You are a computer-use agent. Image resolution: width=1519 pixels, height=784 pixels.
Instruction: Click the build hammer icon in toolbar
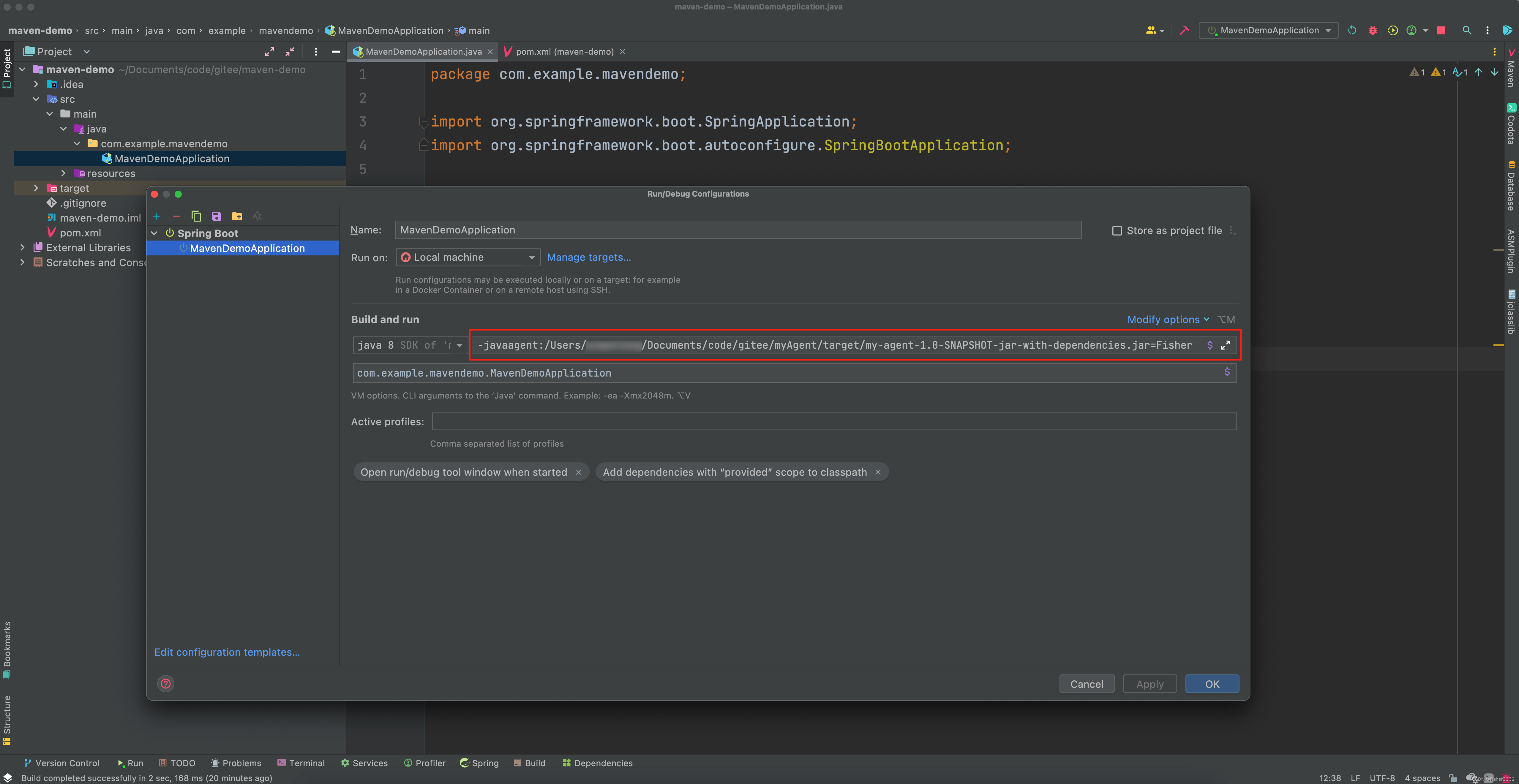click(1184, 30)
